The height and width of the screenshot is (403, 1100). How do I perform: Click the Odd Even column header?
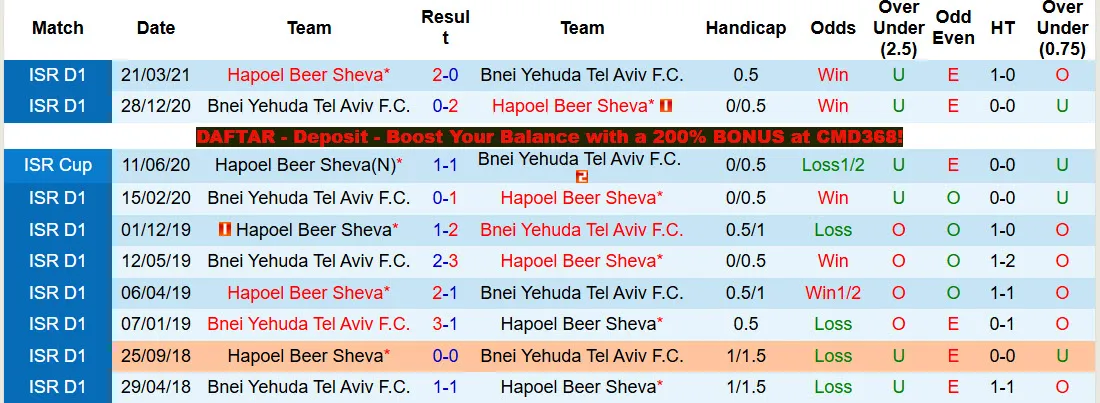coord(953,28)
